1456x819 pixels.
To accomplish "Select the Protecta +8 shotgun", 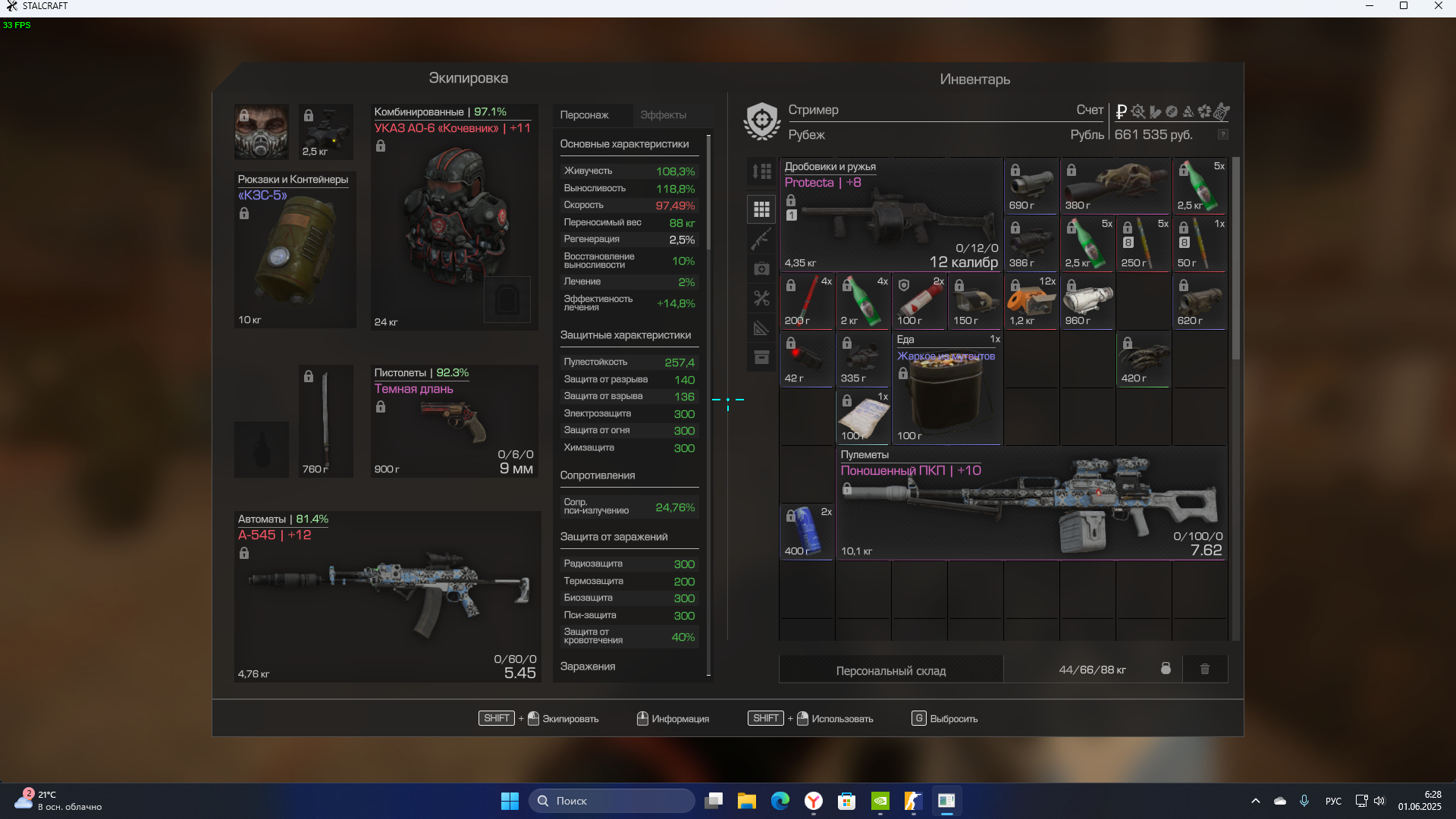I will click(x=892, y=215).
